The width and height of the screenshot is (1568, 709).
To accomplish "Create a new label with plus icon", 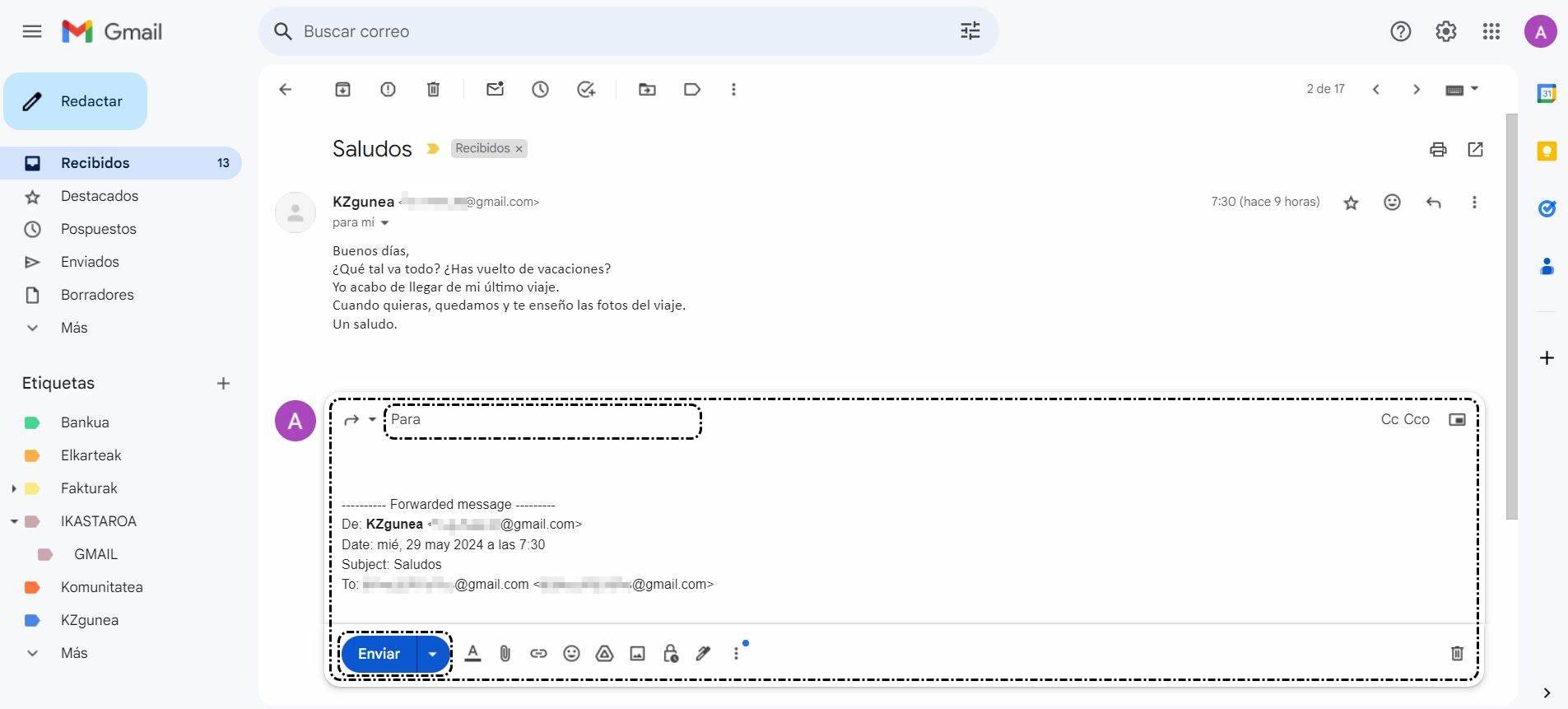I will 223,383.
